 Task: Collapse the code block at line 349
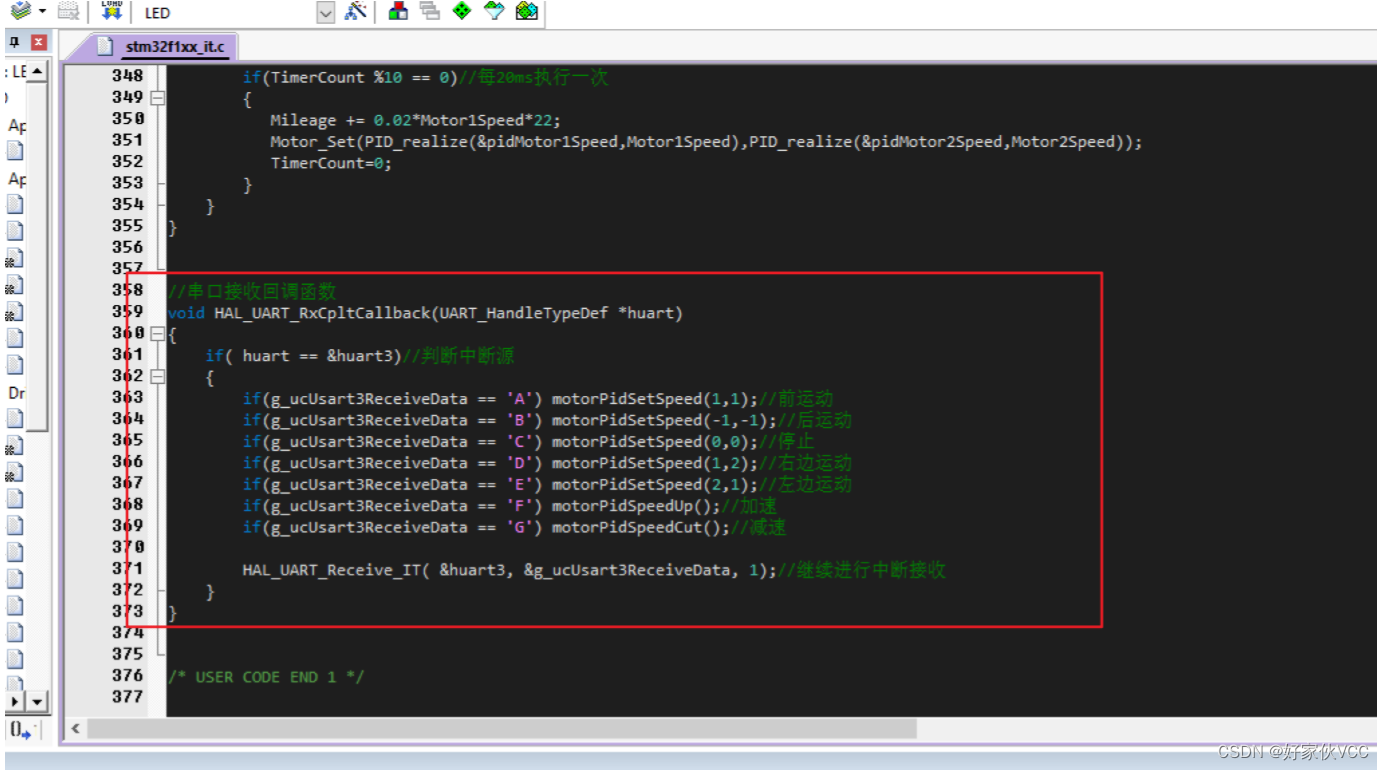point(157,98)
